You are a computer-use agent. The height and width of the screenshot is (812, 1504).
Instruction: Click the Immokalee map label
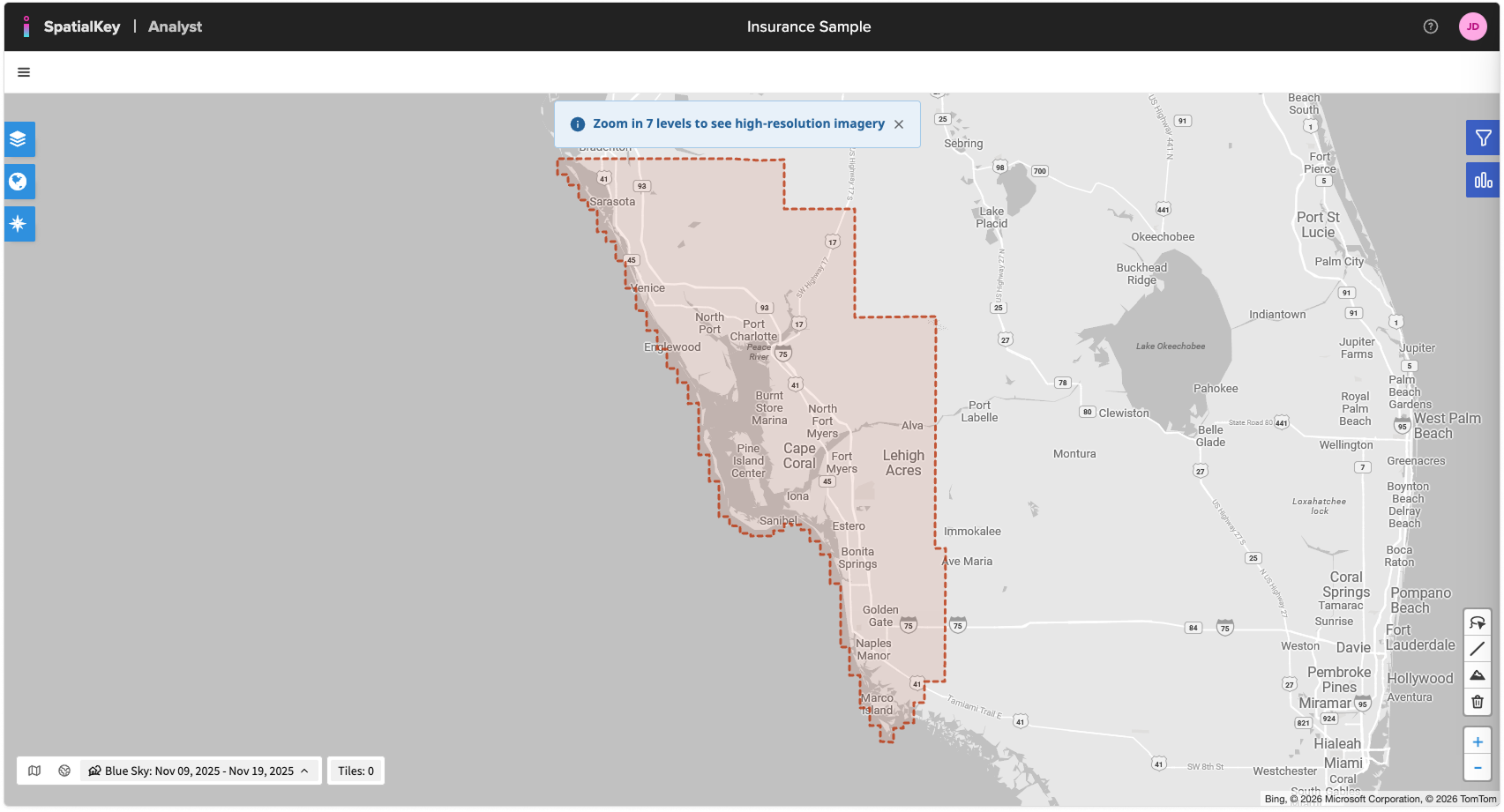click(972, 532)
